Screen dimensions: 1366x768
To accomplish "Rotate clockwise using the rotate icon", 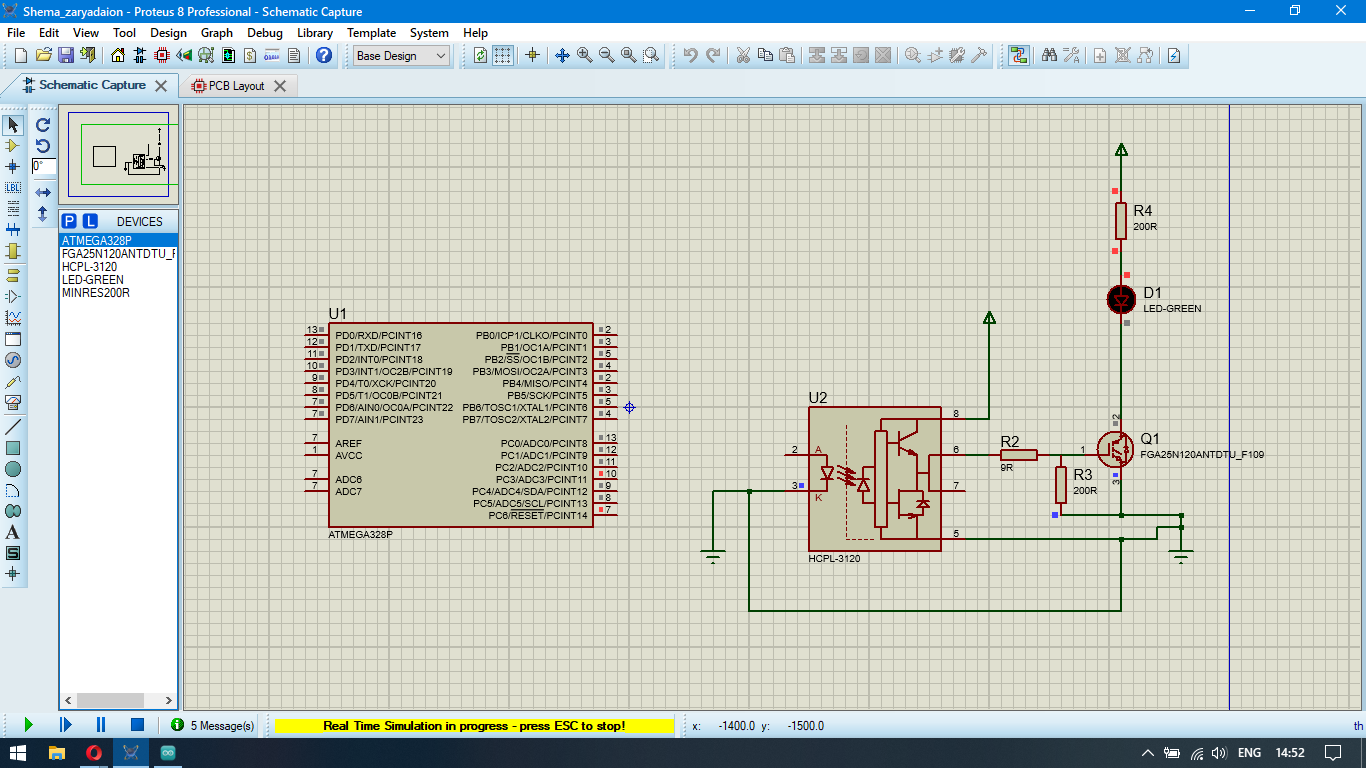I will pyautogui.click(x=43, y=125).
